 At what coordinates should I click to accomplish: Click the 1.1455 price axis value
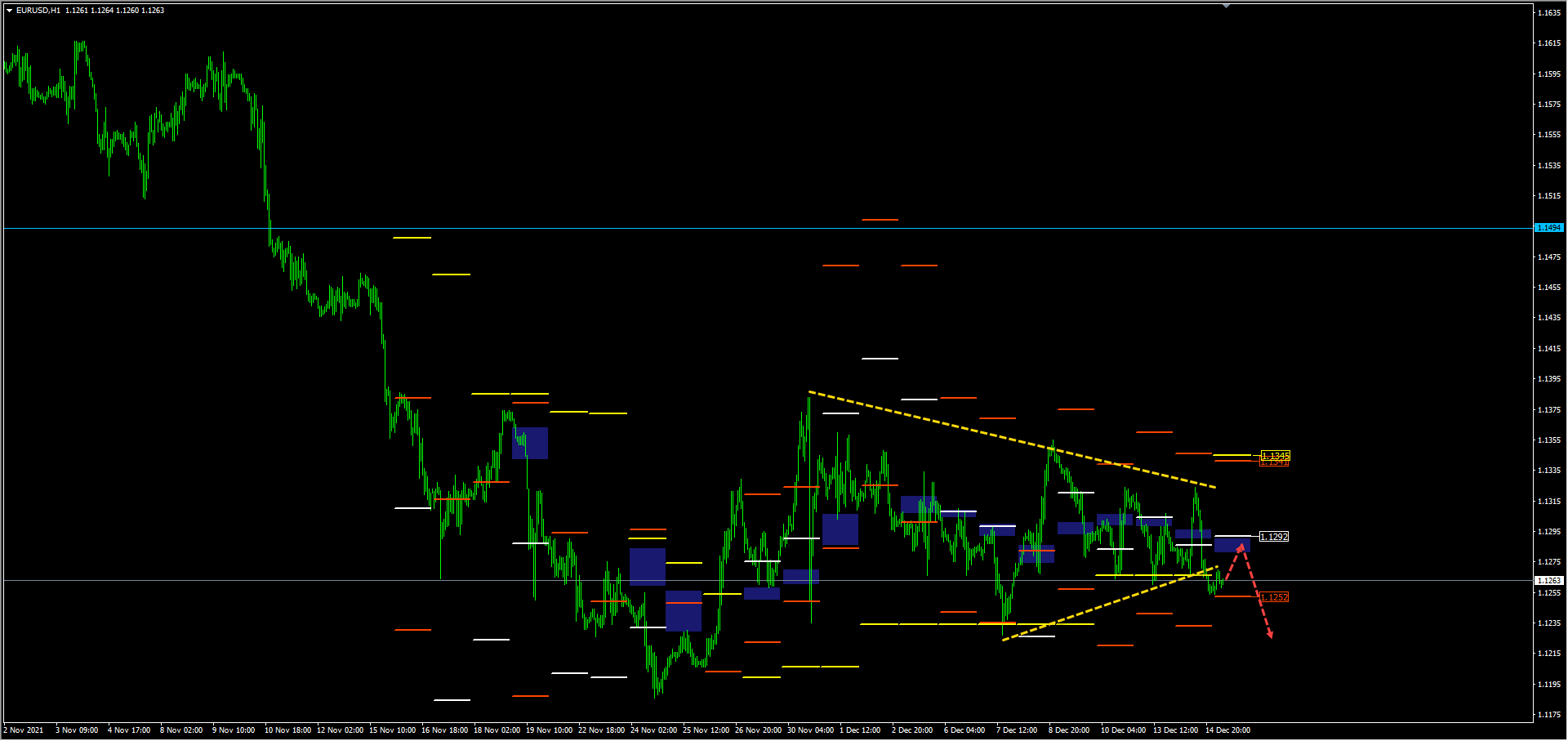(1549, 288)
